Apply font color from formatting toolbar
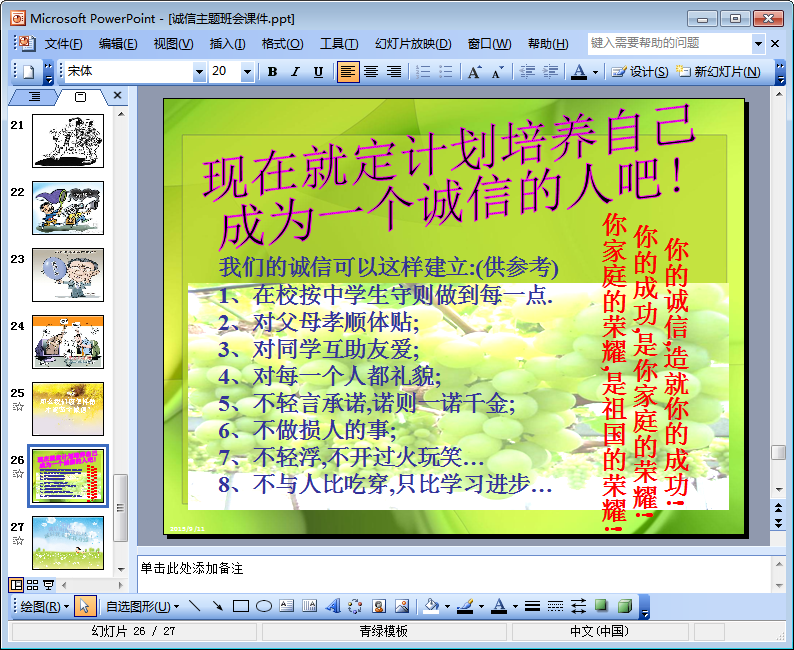The height and width of the screenshot is (650, 794). pyautogui.click(x=579, y=72)
